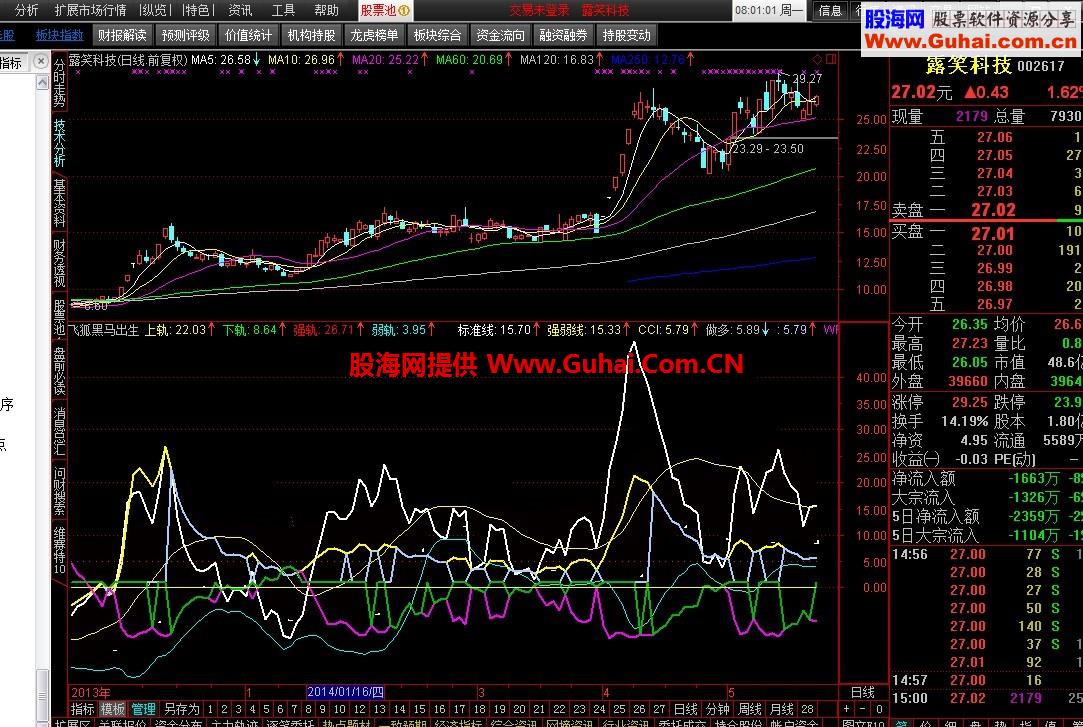Open the 分析 menu
Image resolution: width=1083 pixels, height=727 pixels.
tap(26, 10)
